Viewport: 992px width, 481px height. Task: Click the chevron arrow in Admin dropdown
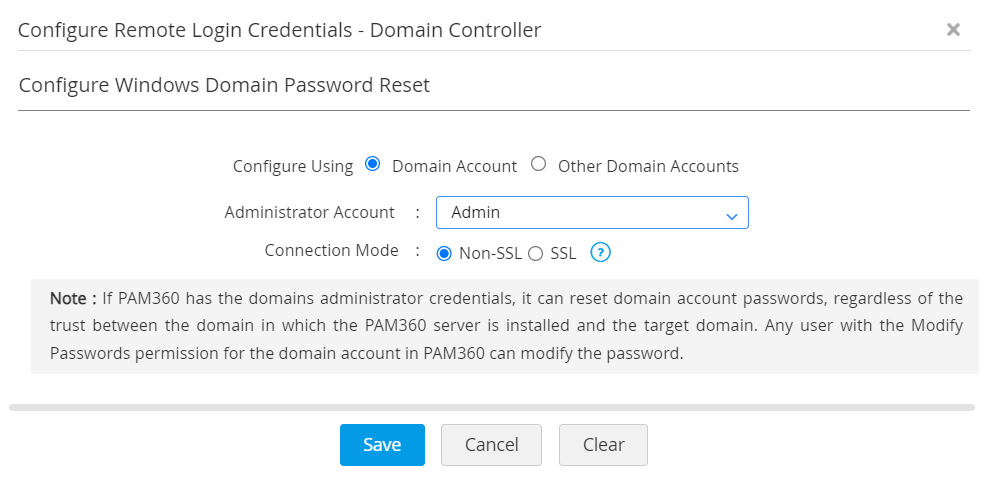tap(731, 215)
